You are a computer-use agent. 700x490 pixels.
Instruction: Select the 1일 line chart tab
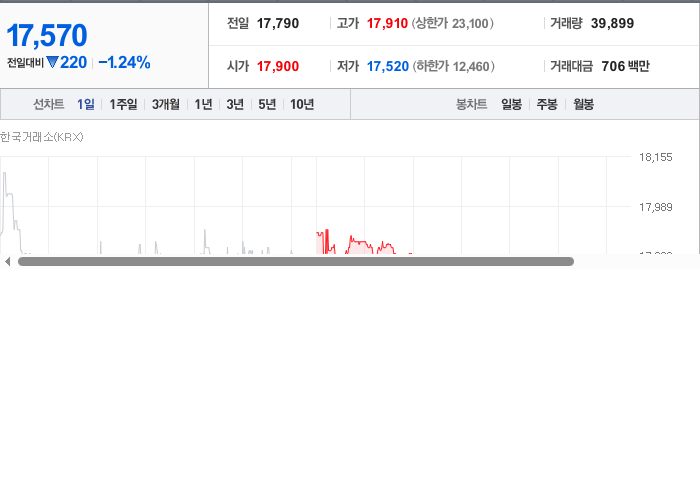click(x=86, y=104)
